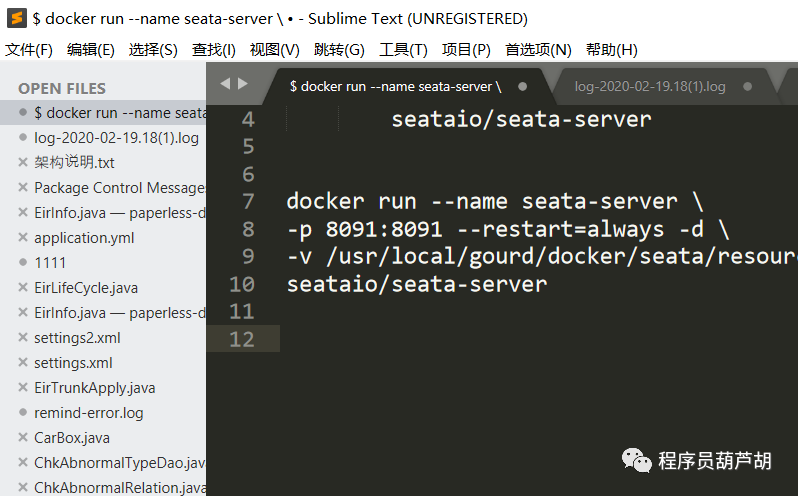
Task: Open EirTrunkApply.java in open files list
Action: [x=95, y=388]
